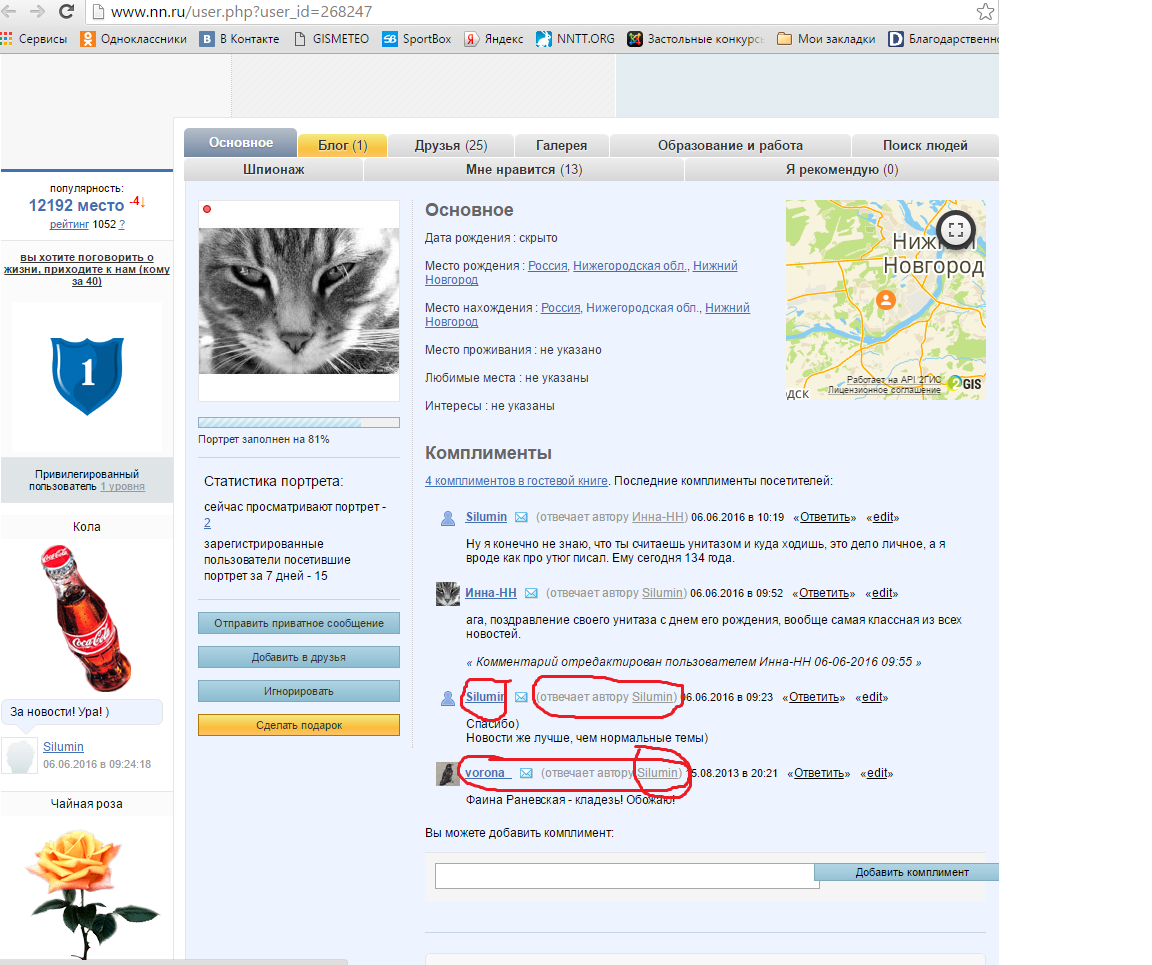Open the Лицензионное соглашение map link

pyautogui.click(x=884, y=390)
